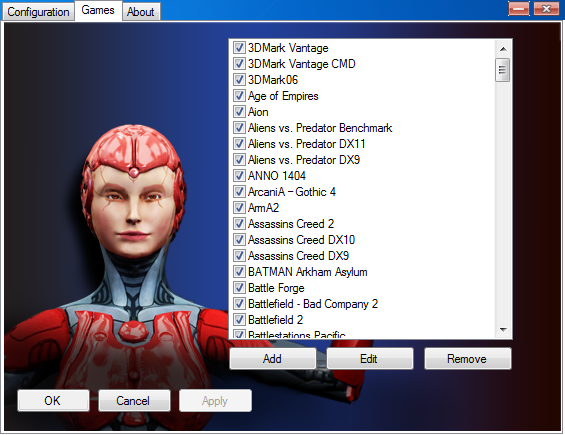Select the Age of Empires entry text
The height and width of the screenshot is (435, 565).
(283, 96)
